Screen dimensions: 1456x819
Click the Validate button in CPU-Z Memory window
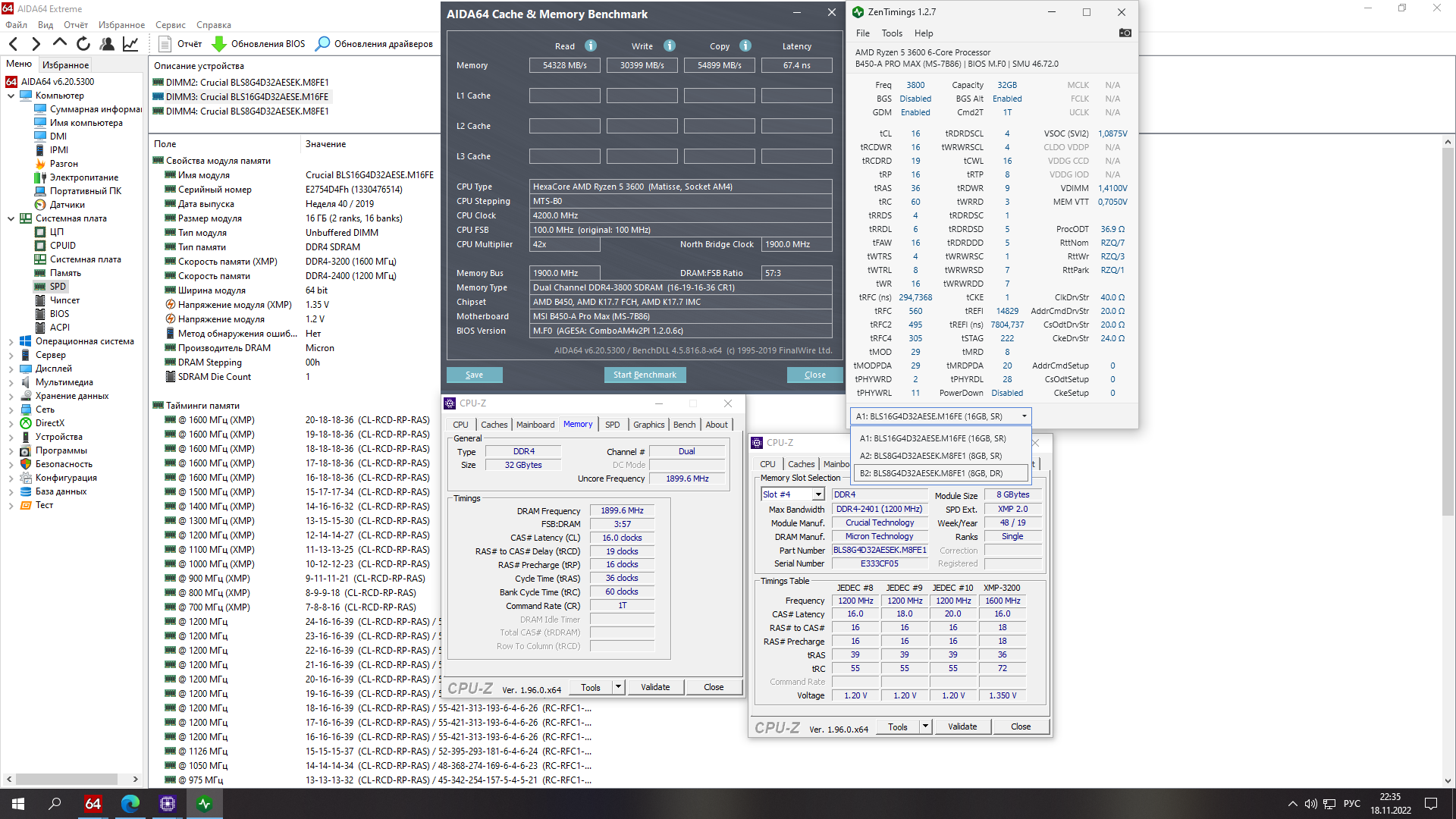coord(654,687)
